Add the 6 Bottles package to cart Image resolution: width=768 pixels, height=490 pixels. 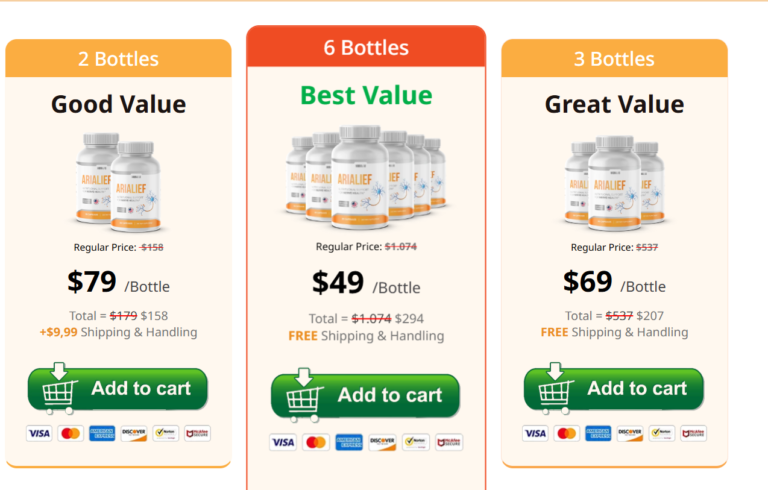365,395
